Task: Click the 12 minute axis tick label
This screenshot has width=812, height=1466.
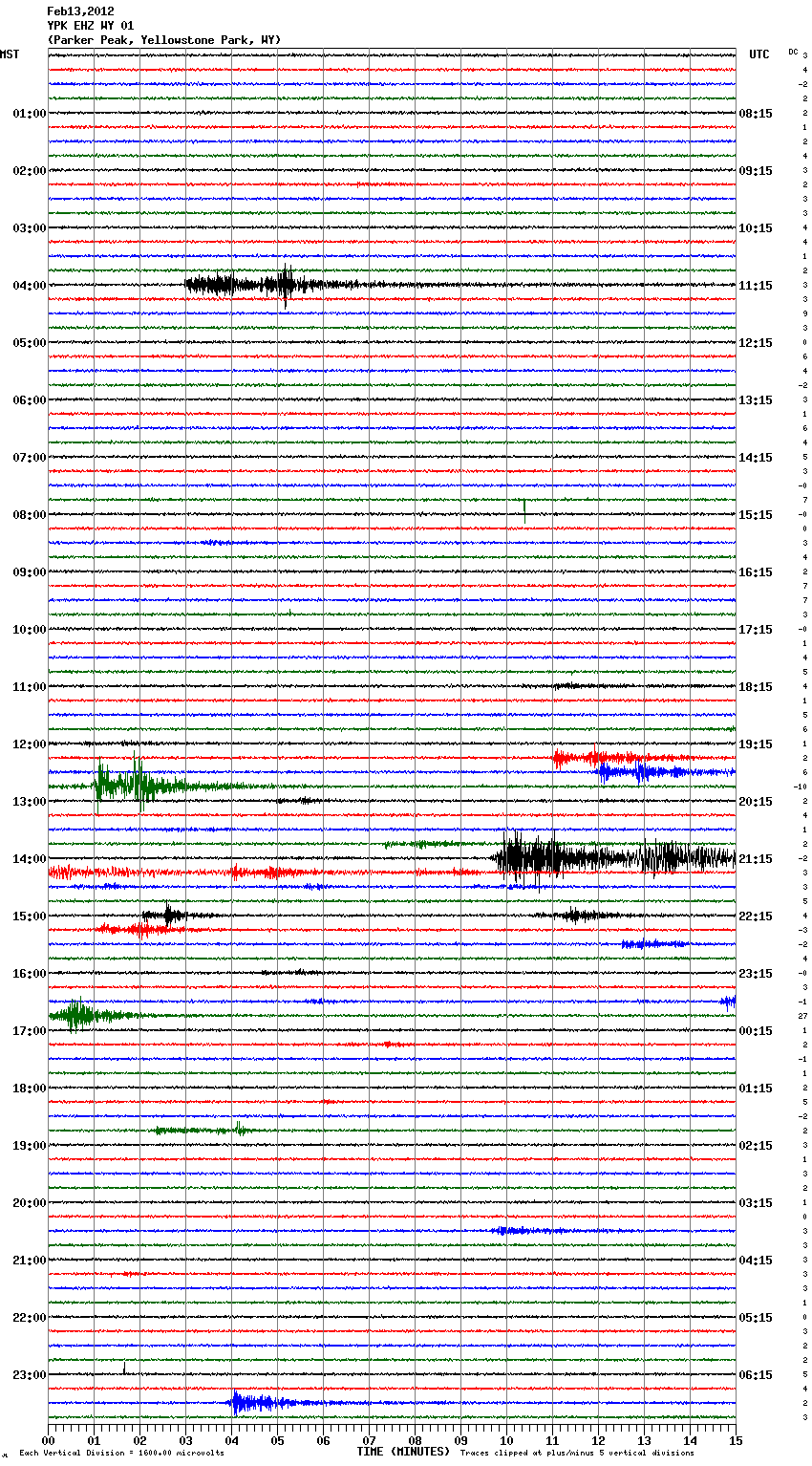Action: 599,1440
